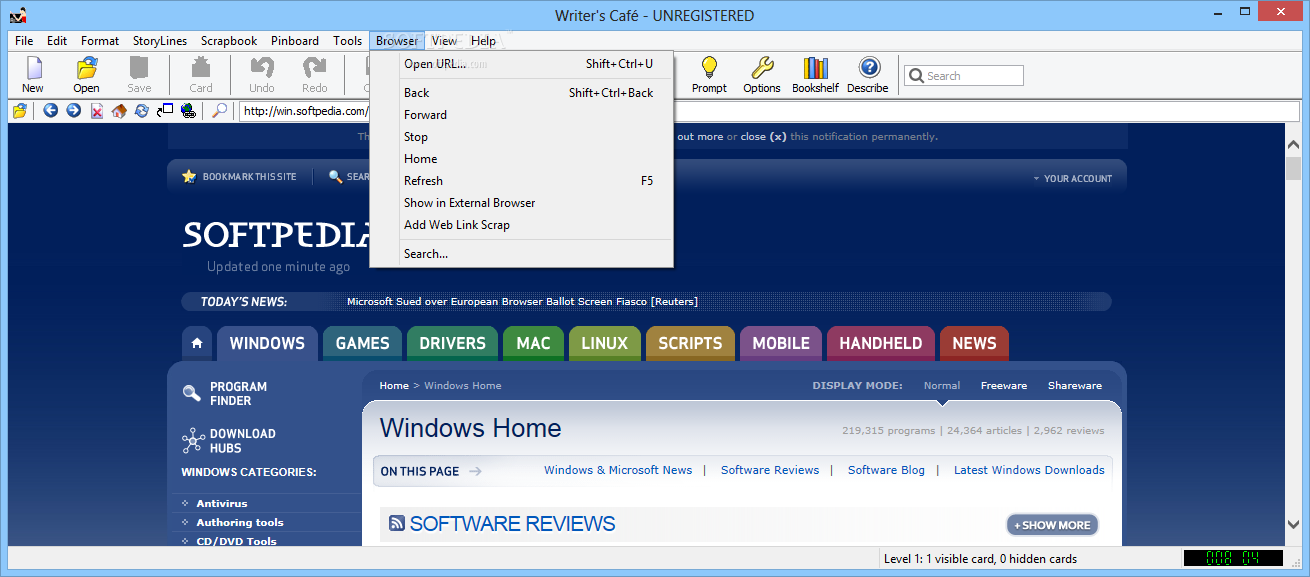This screenshot has width=1310, height=577.
Task: Go to the browser home house icon
Action: (120, 111)
